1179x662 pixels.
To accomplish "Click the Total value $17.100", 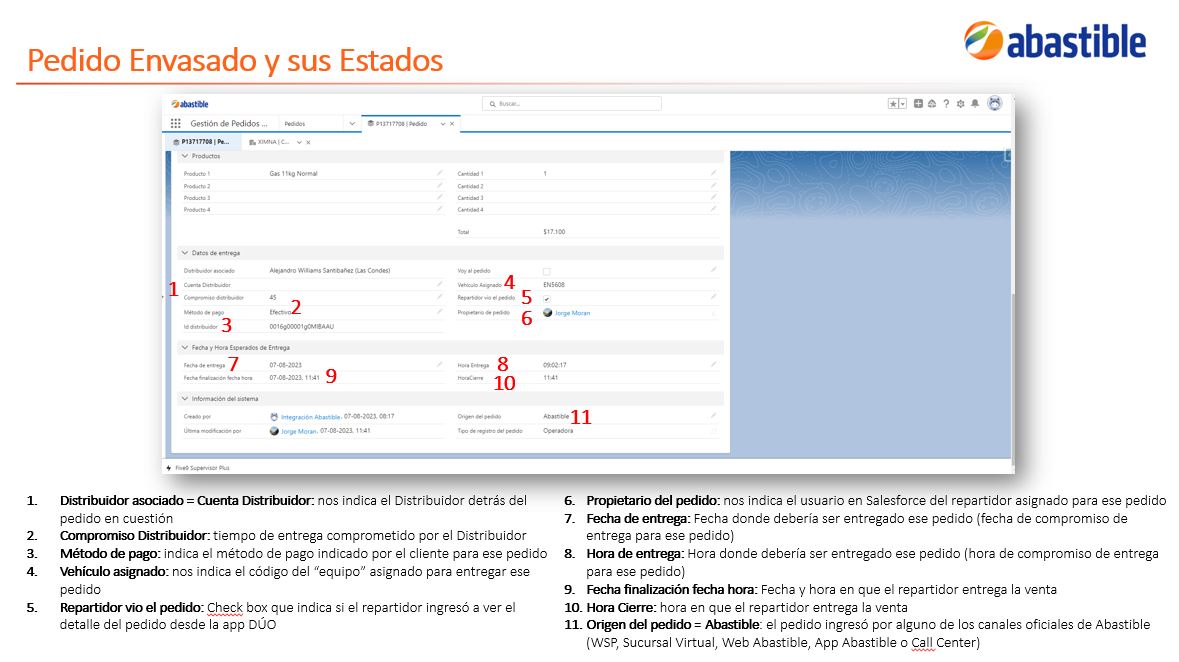I will 554,232.
